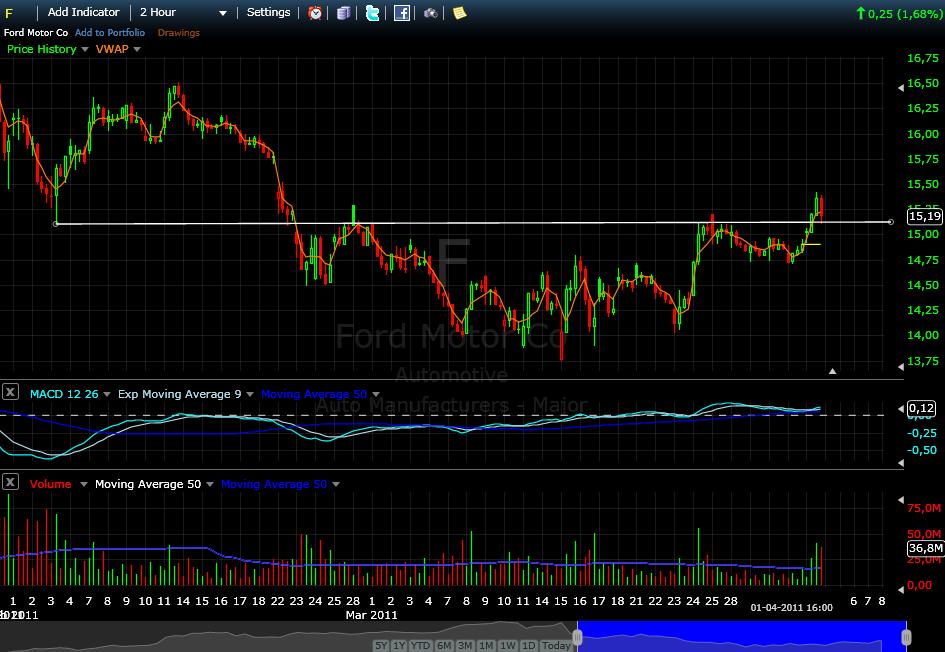Click the blue selected range in navigator
This screenshot has height=652, width=945.
[741, 636]
